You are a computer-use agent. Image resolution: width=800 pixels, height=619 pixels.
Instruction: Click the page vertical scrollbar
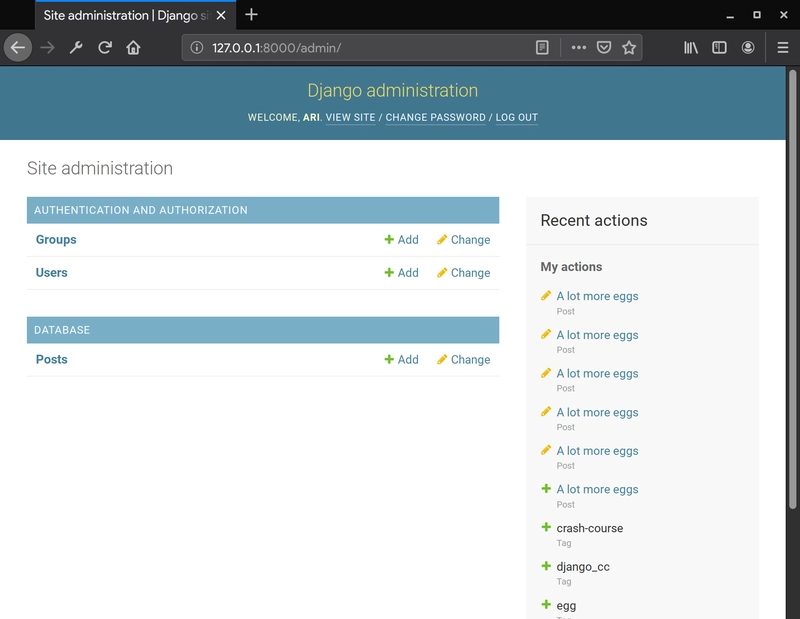tap(792, 289)
